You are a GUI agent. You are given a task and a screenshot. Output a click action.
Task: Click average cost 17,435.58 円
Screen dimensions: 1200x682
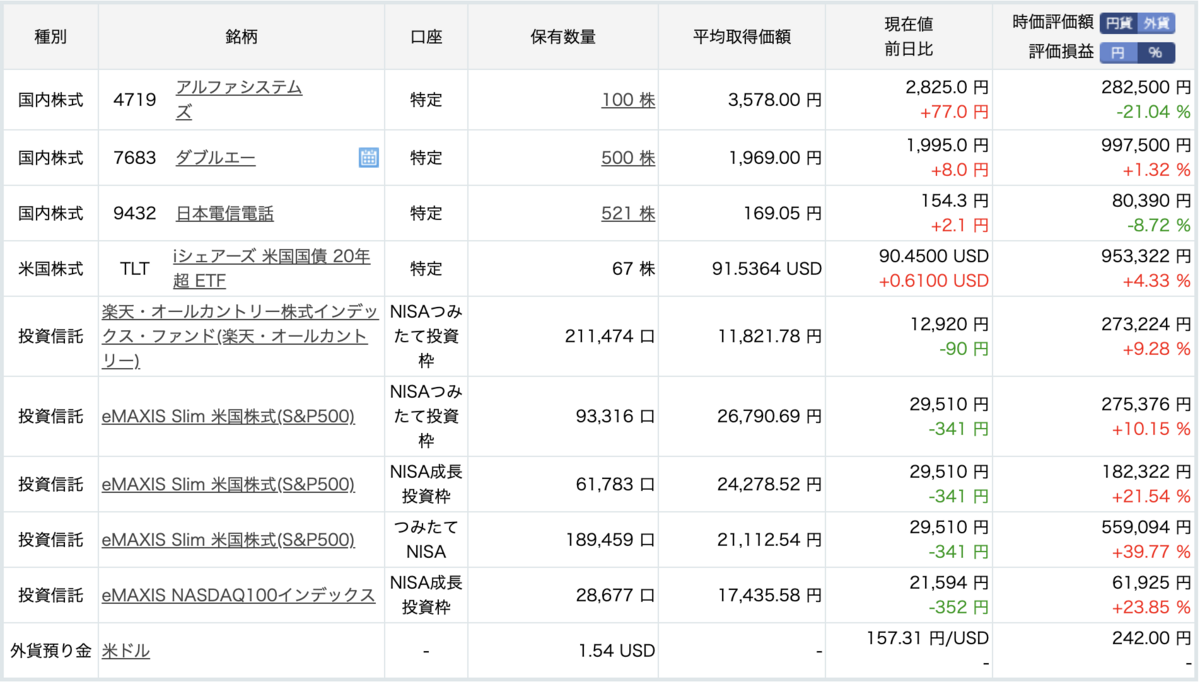[x=770, y=595]
